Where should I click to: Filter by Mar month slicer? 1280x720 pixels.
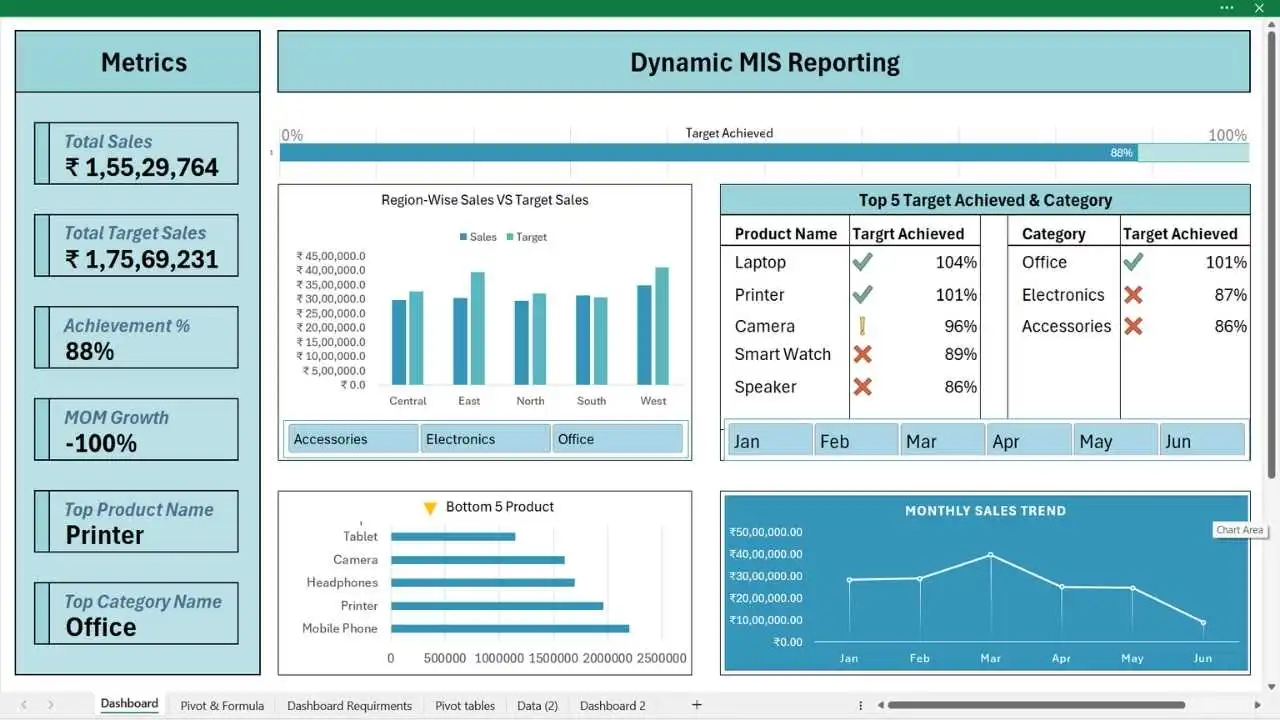tap(943, 441)
